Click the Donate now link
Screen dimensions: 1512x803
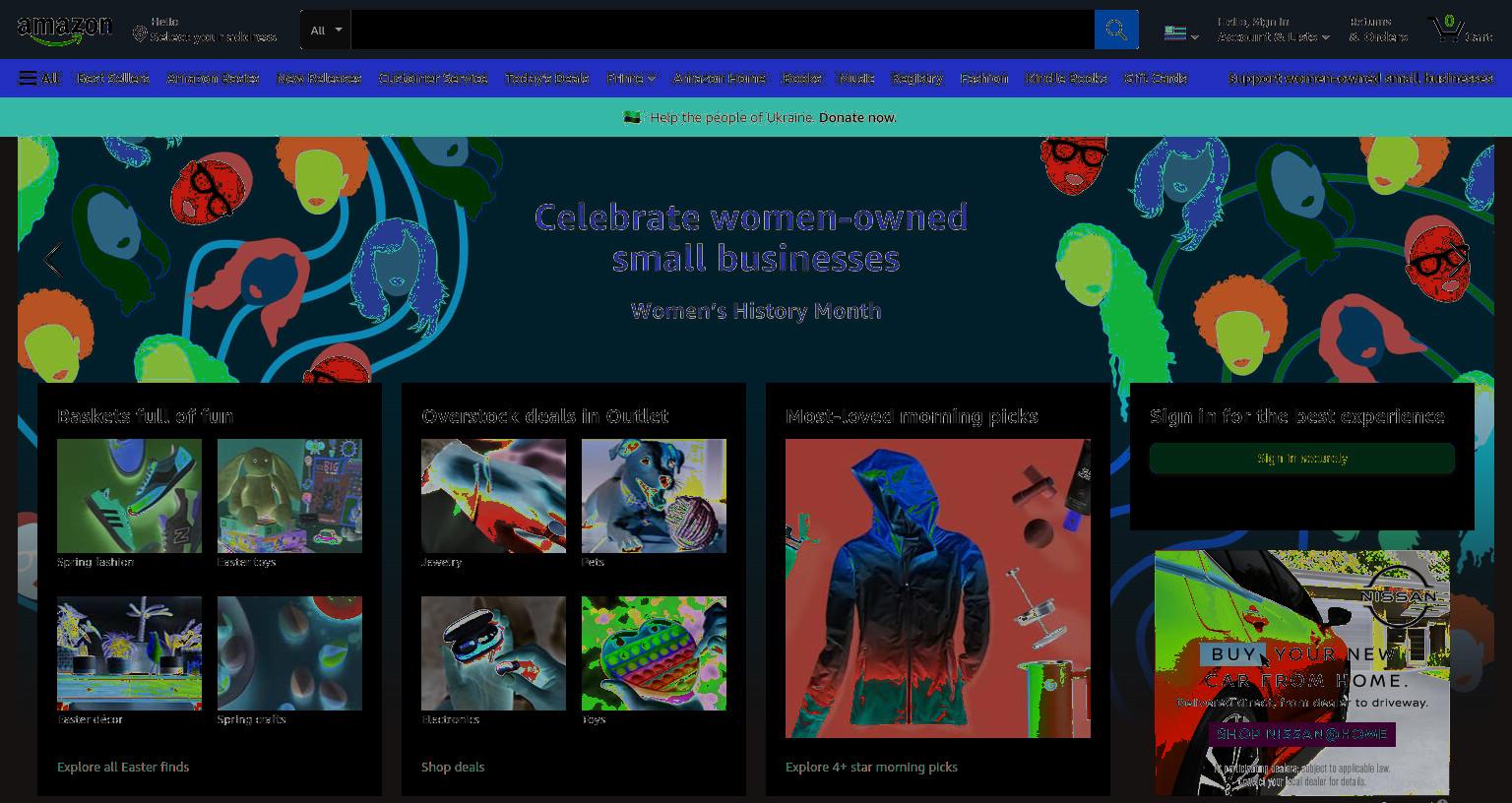(x=857, y=117)
